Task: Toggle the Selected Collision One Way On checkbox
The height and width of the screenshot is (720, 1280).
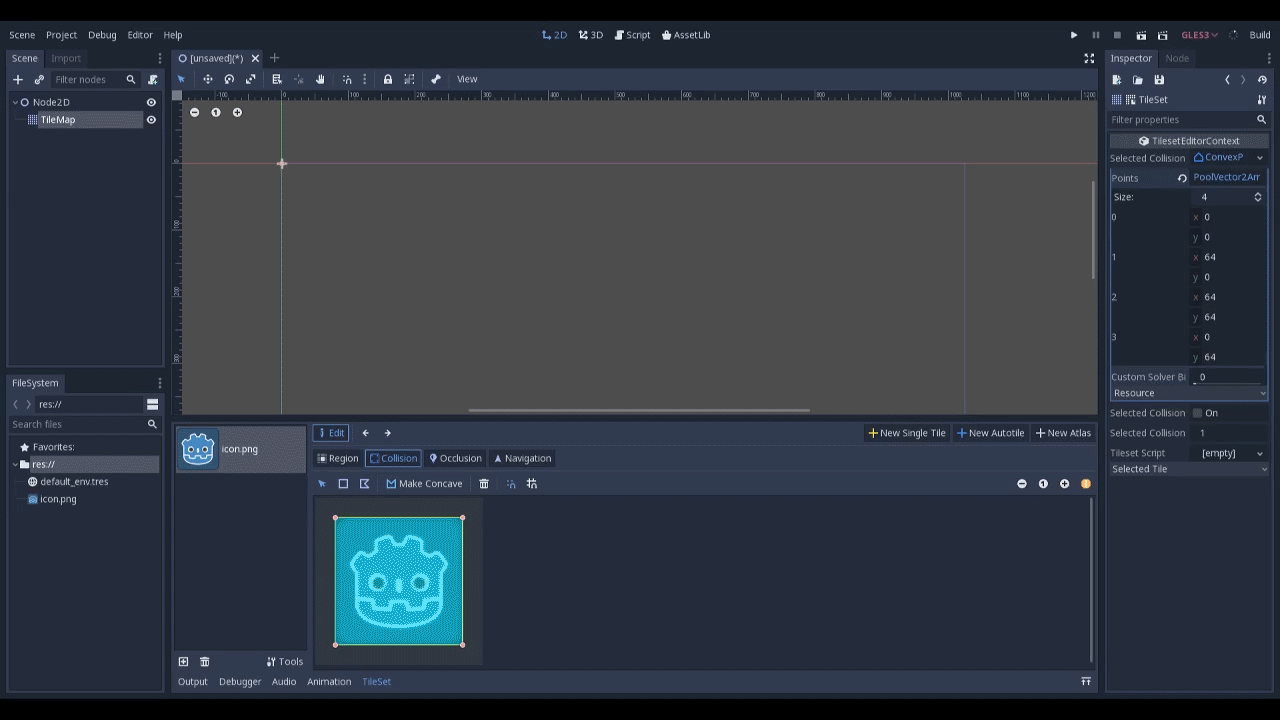Action: click(1197, 413)
